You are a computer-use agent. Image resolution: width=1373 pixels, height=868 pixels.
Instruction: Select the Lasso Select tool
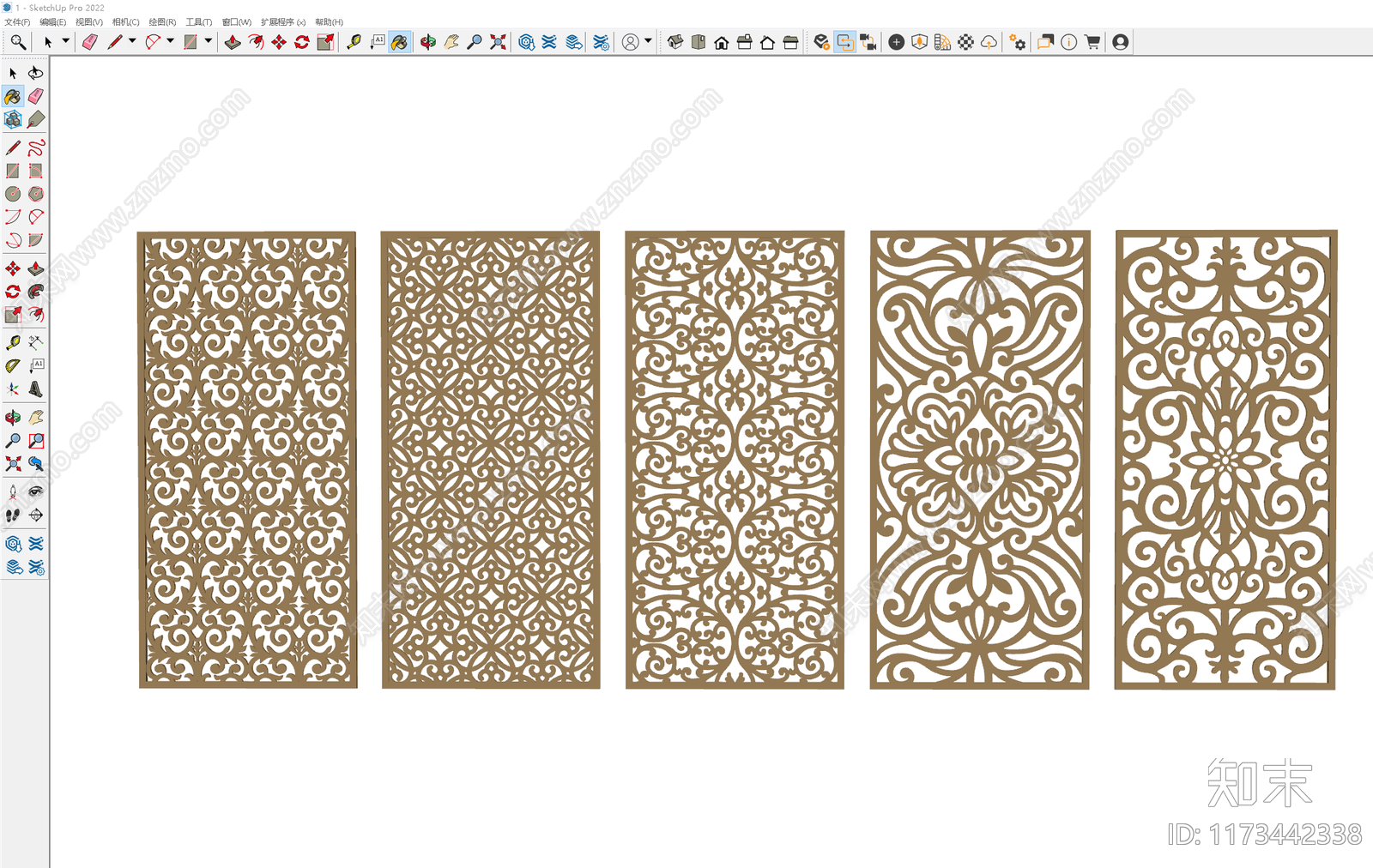pos(35,73)
